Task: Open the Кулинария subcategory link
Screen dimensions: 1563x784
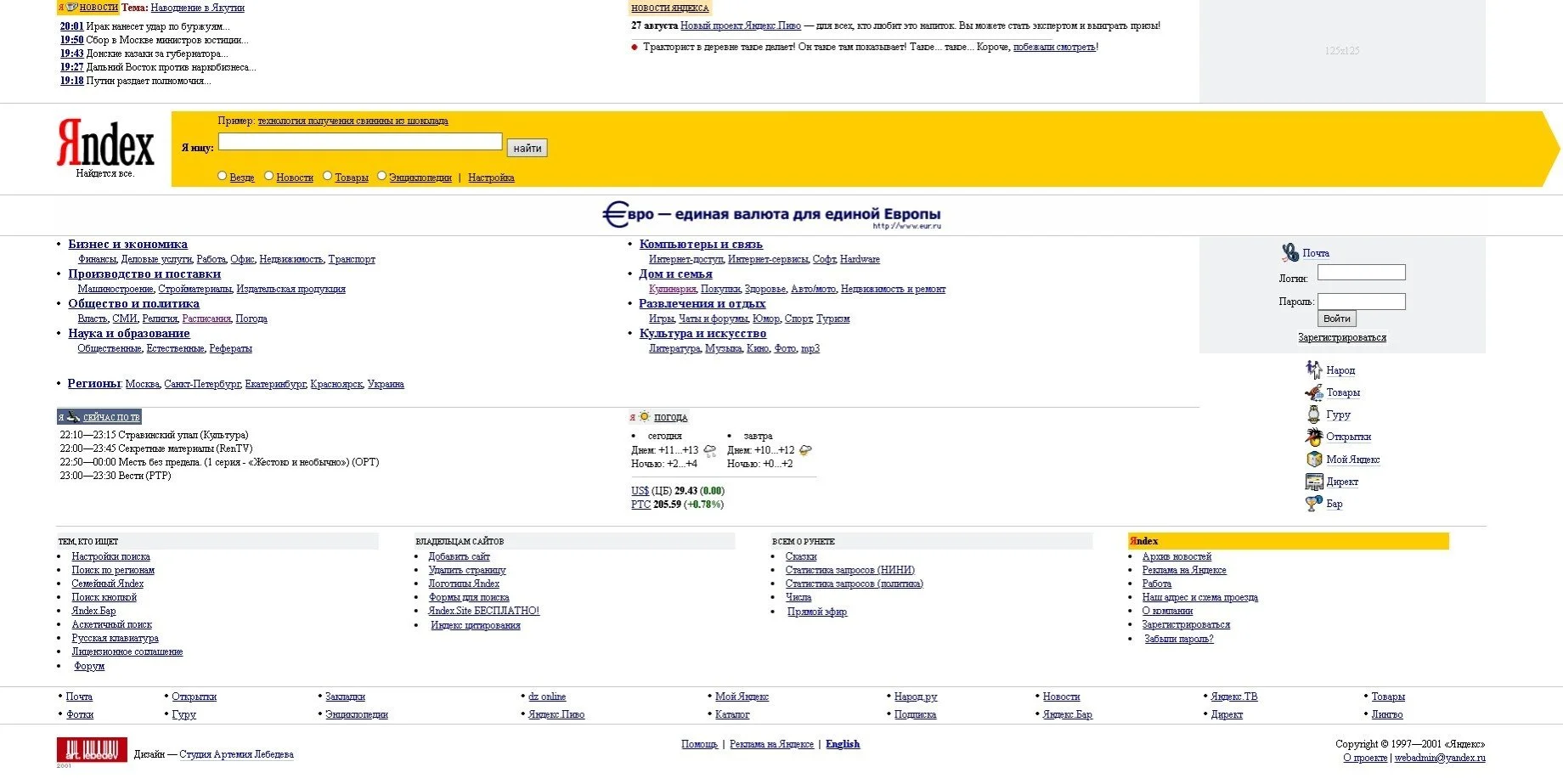Action: pos(672,289)
